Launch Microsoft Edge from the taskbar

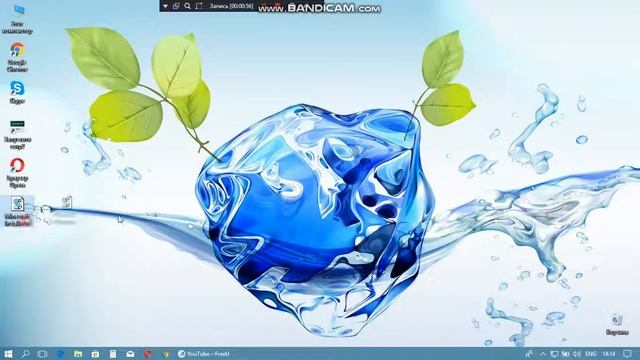60,354
